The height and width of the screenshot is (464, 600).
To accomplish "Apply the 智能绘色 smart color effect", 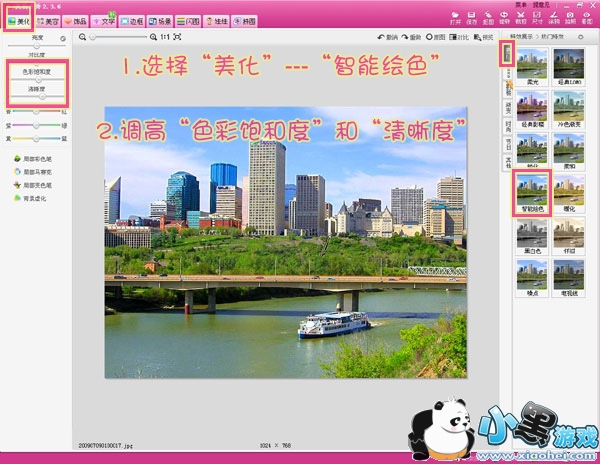I will (x=532, y=193).
